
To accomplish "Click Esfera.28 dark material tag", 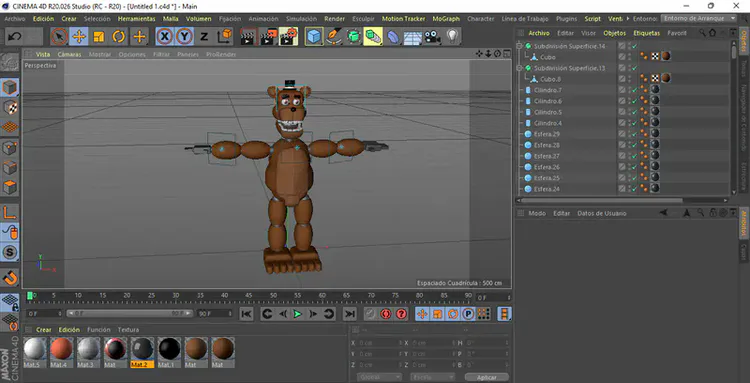I will (655, 144).
